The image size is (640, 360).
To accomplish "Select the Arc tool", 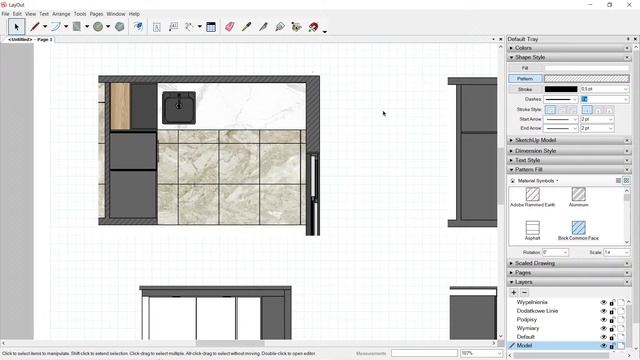I will 56,27.
